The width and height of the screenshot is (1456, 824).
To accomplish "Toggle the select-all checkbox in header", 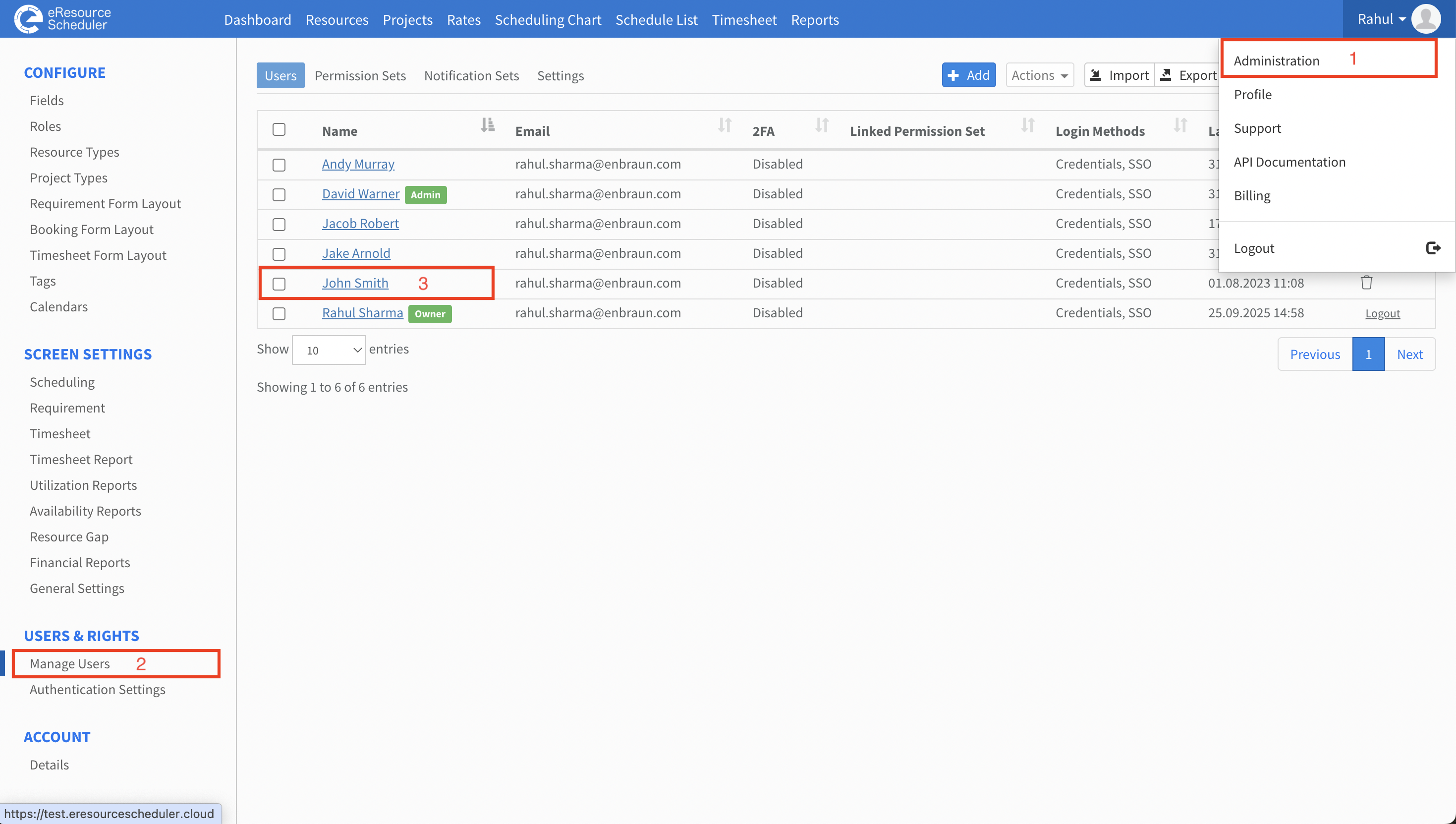I will click(x=279, y=129).
